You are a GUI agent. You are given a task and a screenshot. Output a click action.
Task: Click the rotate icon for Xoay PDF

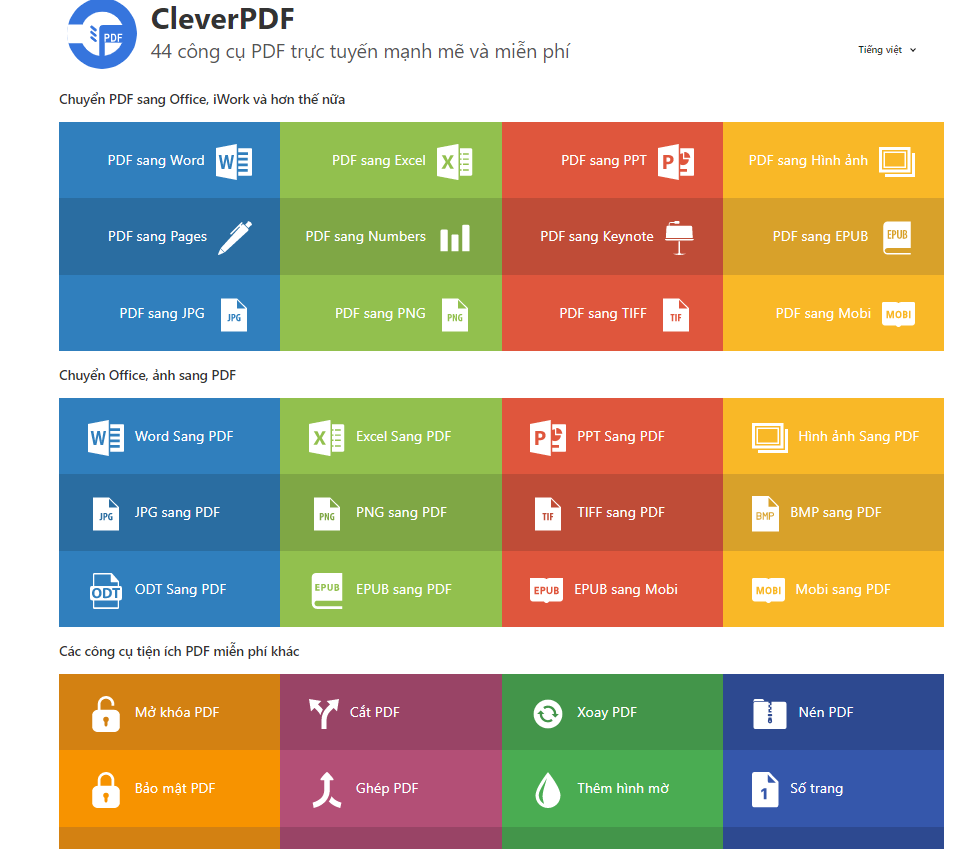(548, 713)
